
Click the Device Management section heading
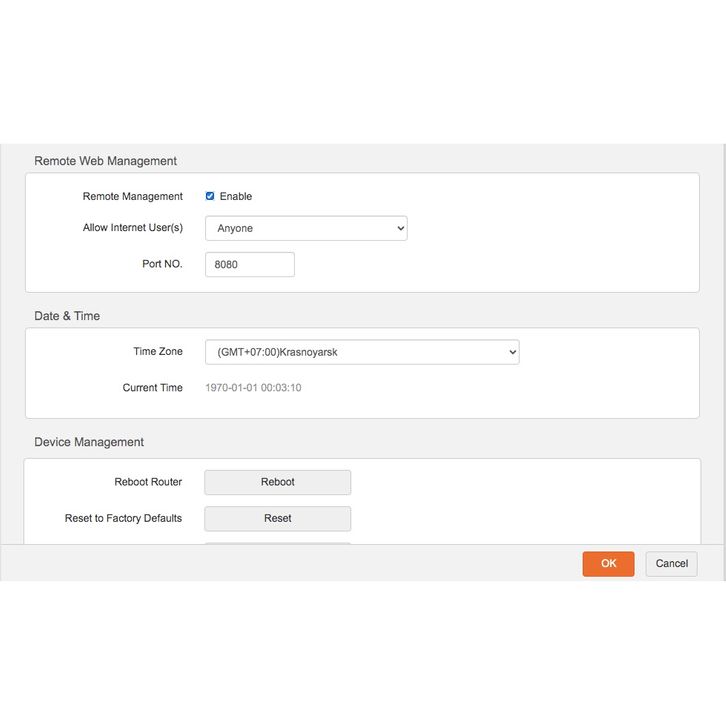89,442
